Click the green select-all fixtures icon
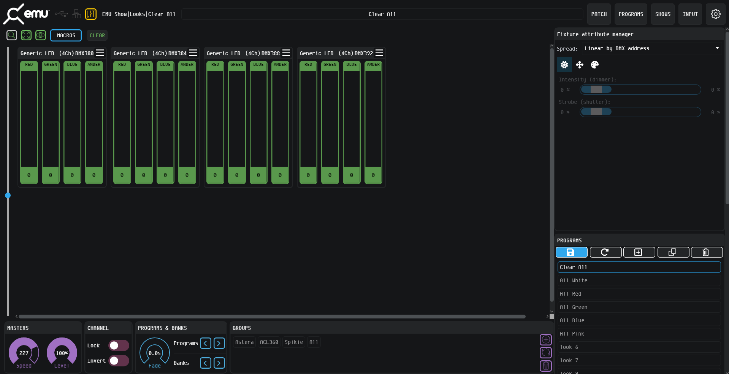Image resolution: width=729 pixels, height=374 pixels. coord(26,35)
